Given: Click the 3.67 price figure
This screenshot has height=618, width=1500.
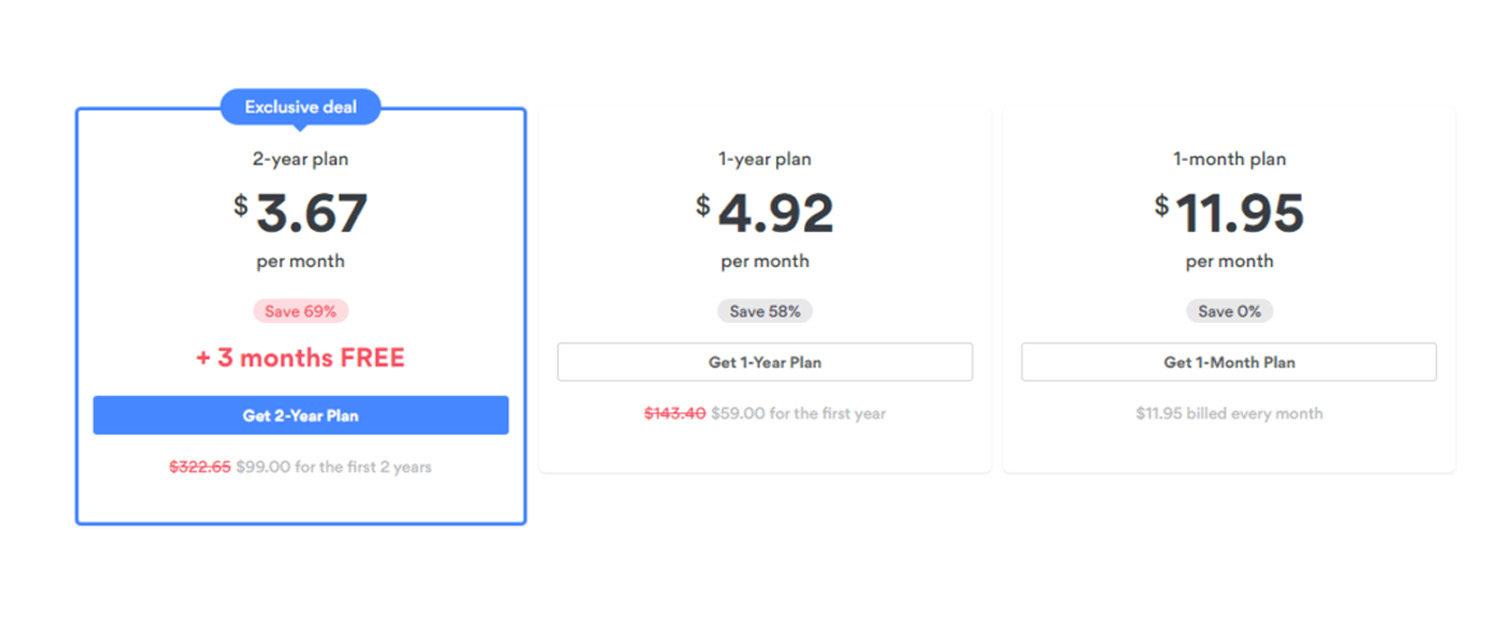Looking at the screenshot, I should pyautogui.click(x=312, y=213).
